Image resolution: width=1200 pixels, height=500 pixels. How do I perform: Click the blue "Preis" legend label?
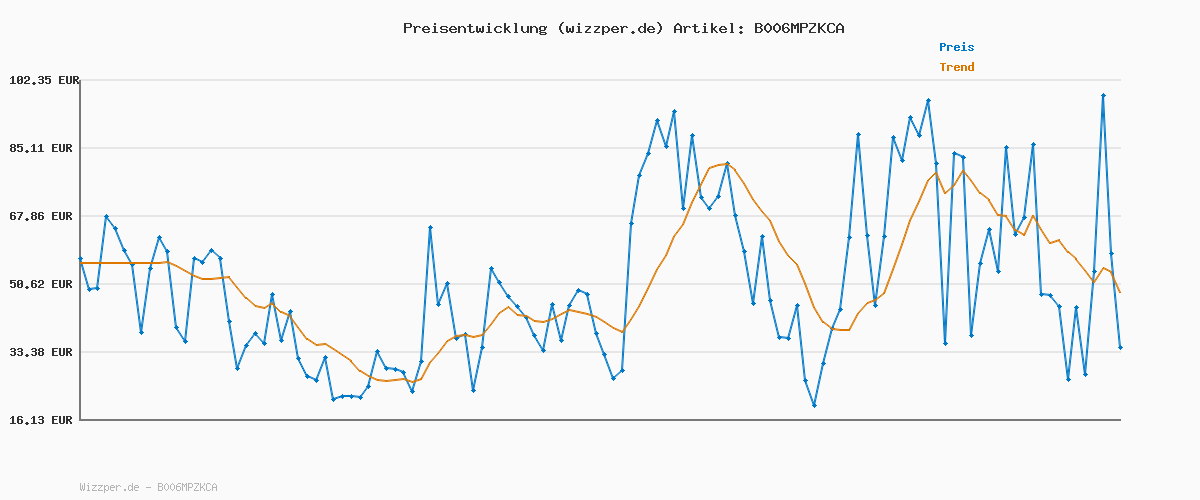pos(956,47)
